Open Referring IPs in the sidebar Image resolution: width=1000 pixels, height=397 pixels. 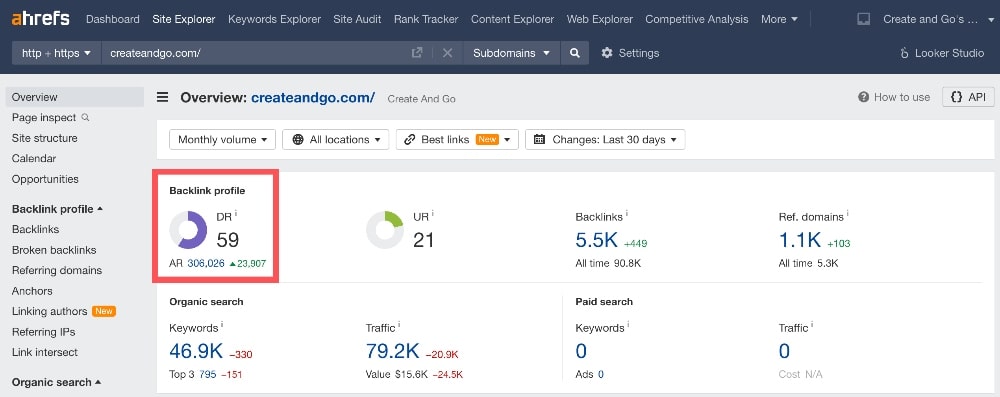43,331
